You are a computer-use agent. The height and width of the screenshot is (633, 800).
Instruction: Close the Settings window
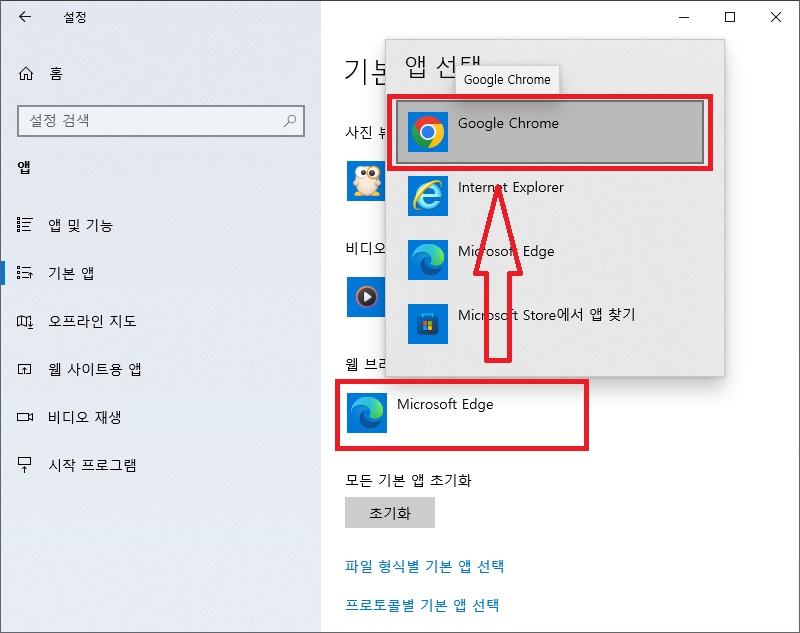pos(776,17)
